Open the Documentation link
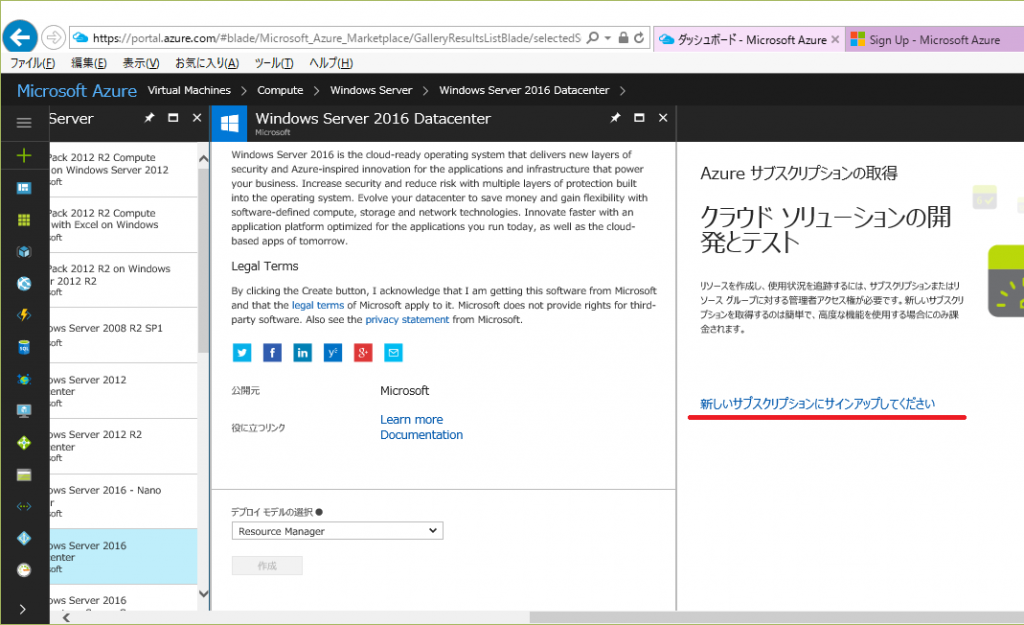Screen dimensions: 1024x625 point(421,435)
